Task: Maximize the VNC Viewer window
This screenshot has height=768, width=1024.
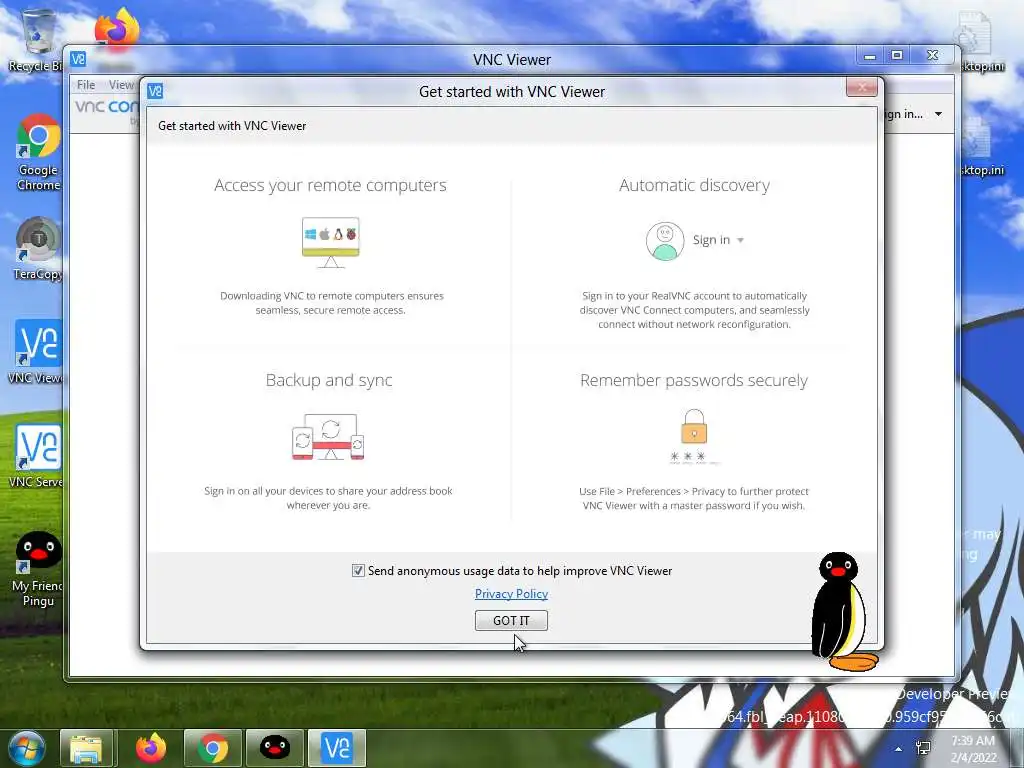Action: pos(897,56)
